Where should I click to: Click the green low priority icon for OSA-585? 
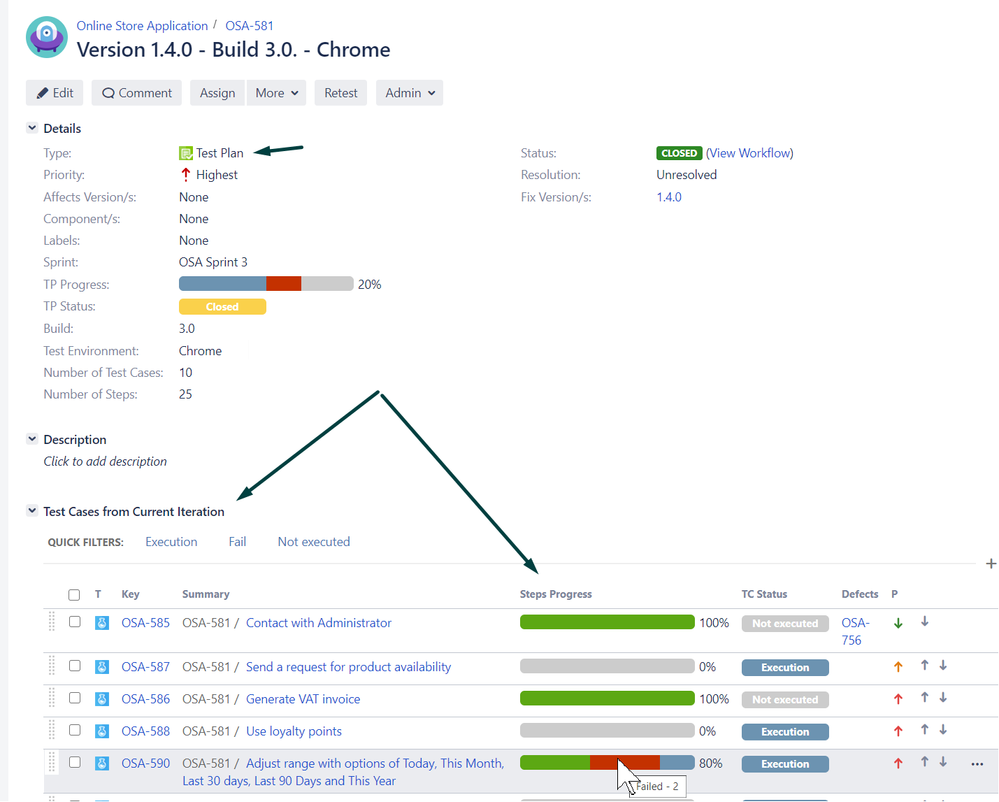click(x=898, y=623)
